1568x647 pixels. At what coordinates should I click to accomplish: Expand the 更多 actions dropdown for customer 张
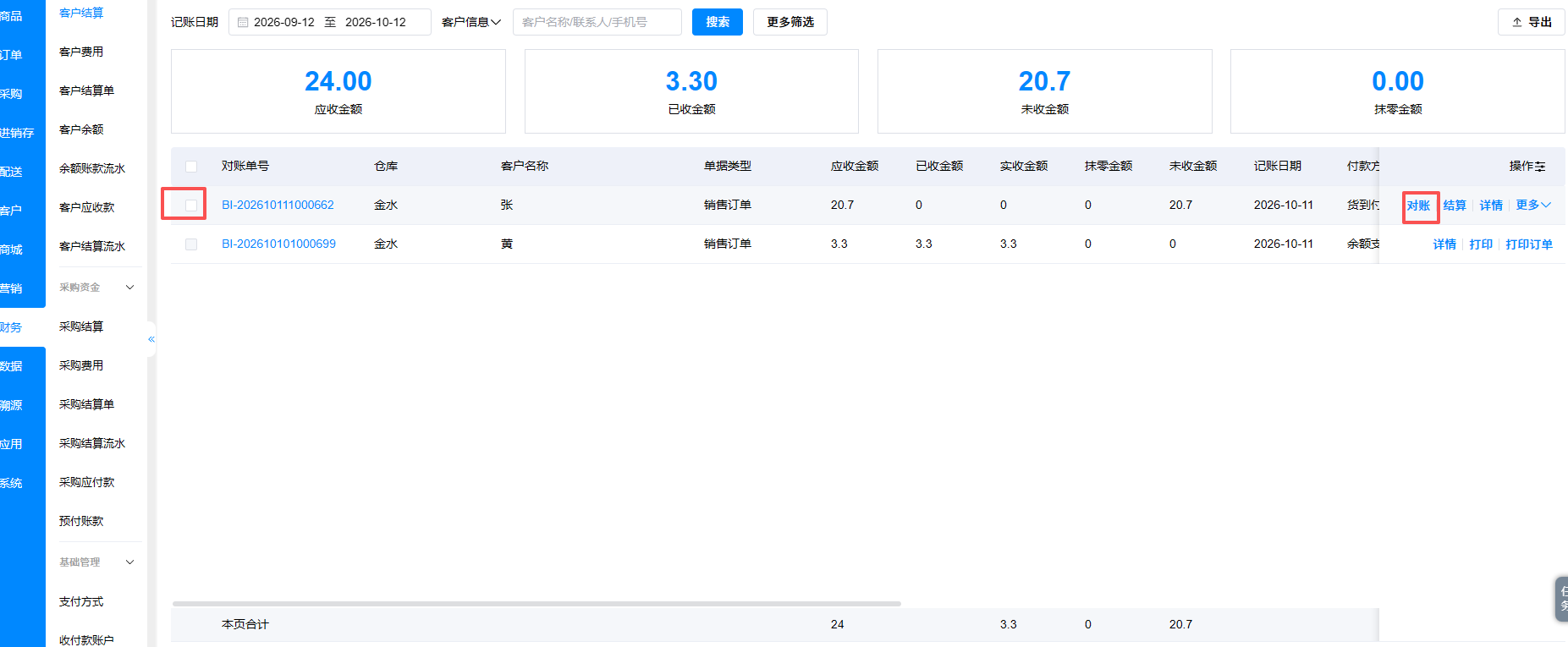pyautogui.click(x=1533, y=205)
